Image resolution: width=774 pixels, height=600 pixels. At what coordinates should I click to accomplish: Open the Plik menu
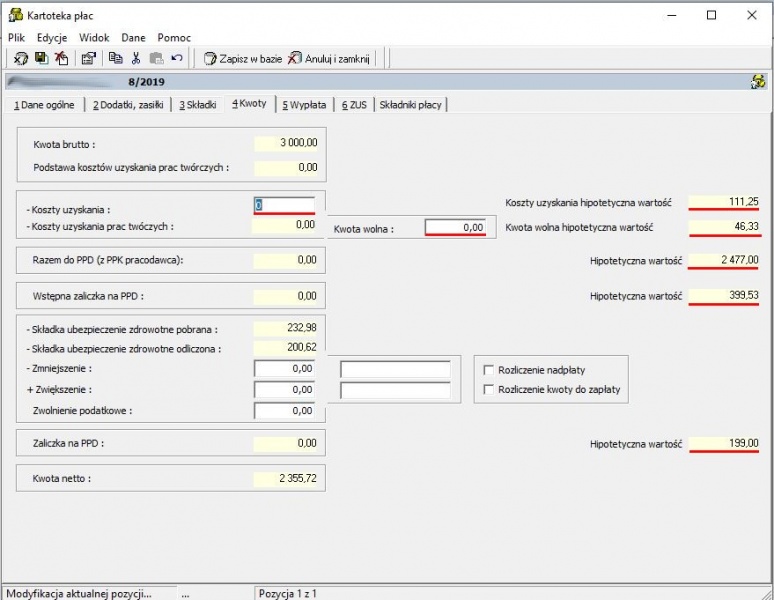click(16, 38)
